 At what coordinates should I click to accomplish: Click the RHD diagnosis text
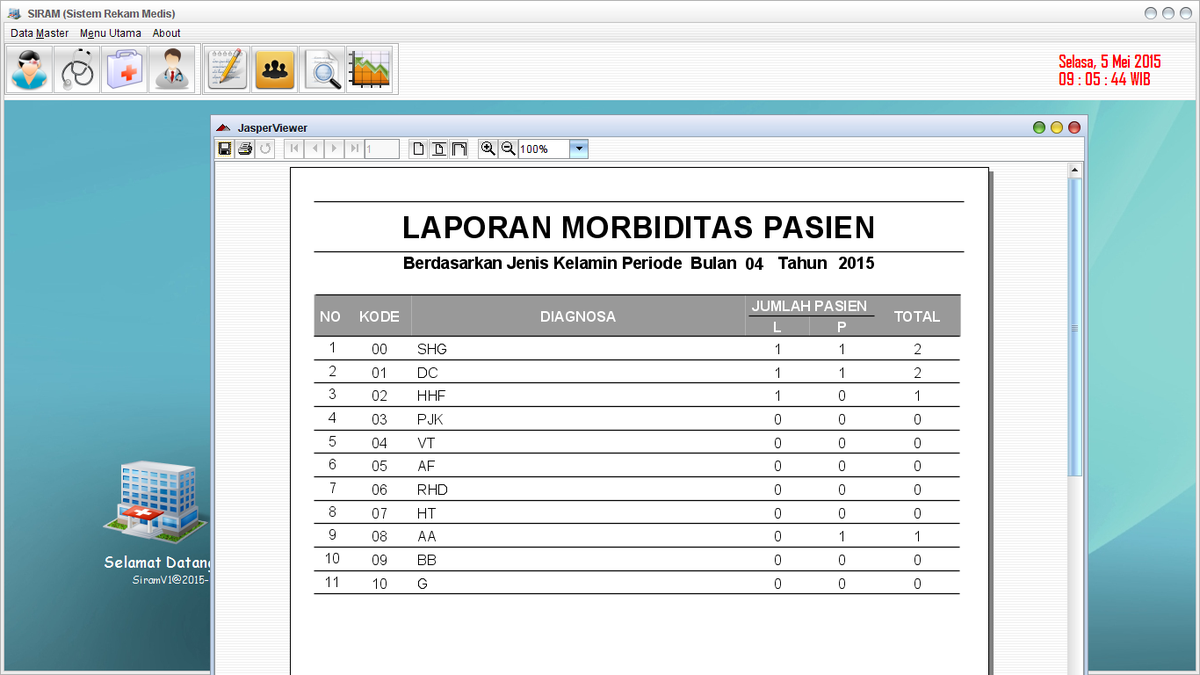[x=432, y=490]
